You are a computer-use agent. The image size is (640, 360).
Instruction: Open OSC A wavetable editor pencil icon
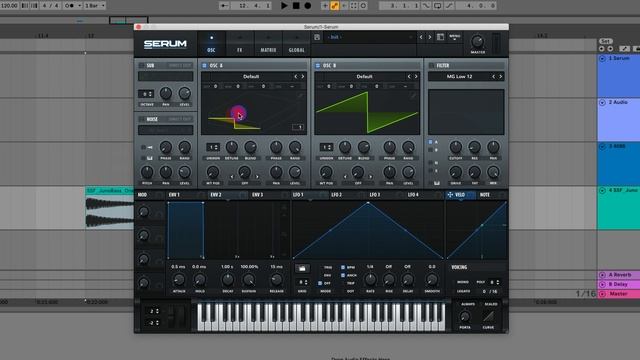tap(300, 96)
